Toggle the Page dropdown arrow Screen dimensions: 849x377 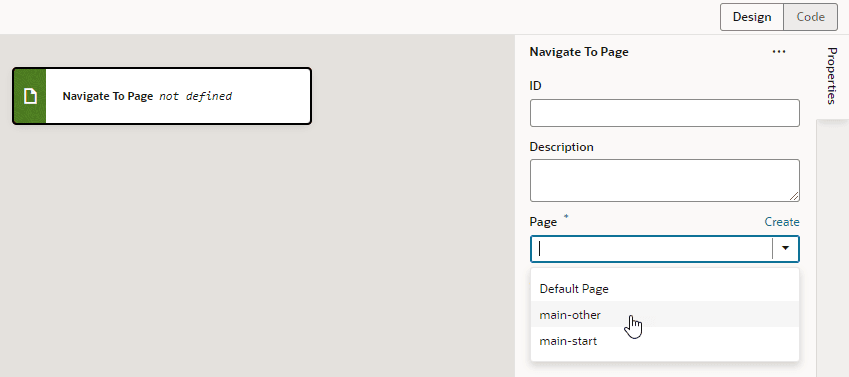pyautogui.click(x=785, y=249)
